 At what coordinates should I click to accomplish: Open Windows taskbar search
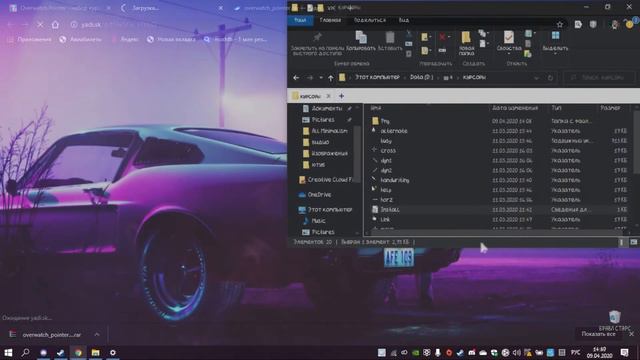pyautogui.click(x=25, y=353)
